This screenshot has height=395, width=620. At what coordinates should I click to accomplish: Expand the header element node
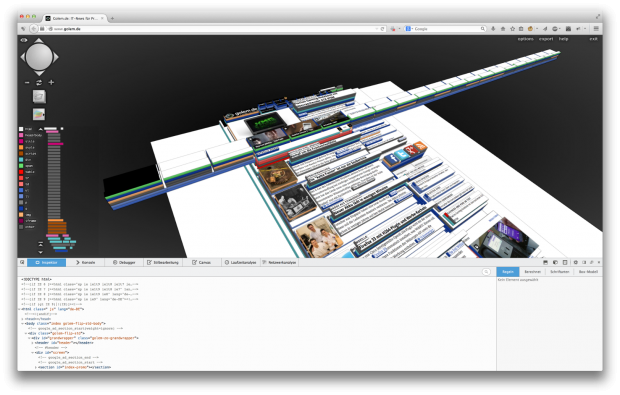pyautogui.click(x=32, y=343)
